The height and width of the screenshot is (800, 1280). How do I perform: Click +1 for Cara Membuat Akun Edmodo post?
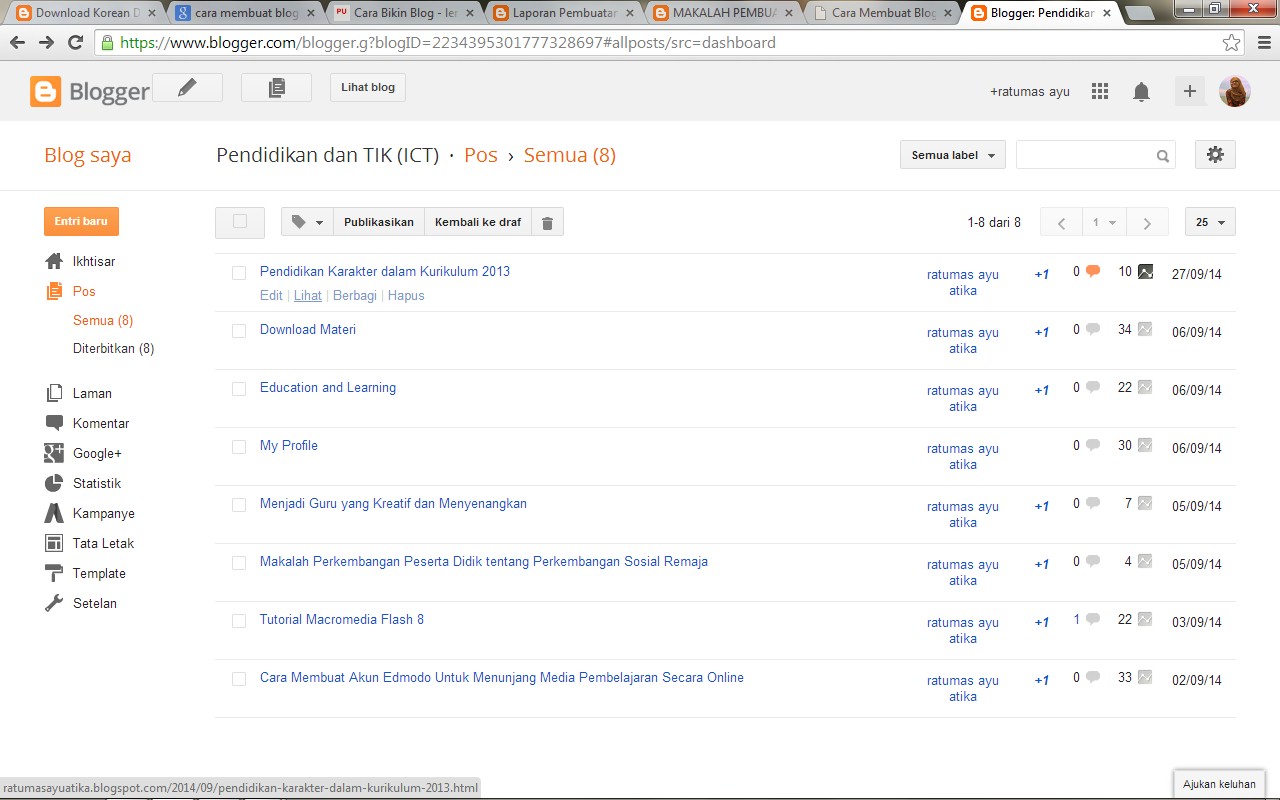1042,680
